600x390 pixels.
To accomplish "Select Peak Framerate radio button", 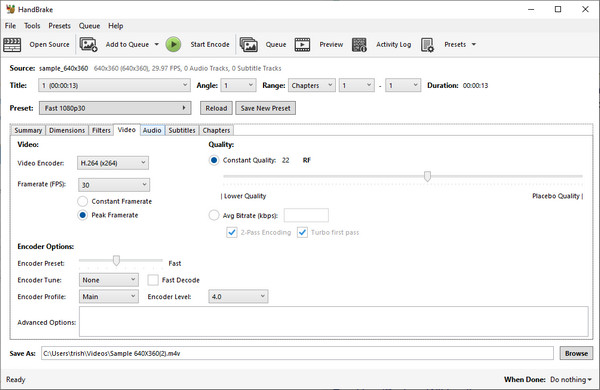I will tap(83, 215).
